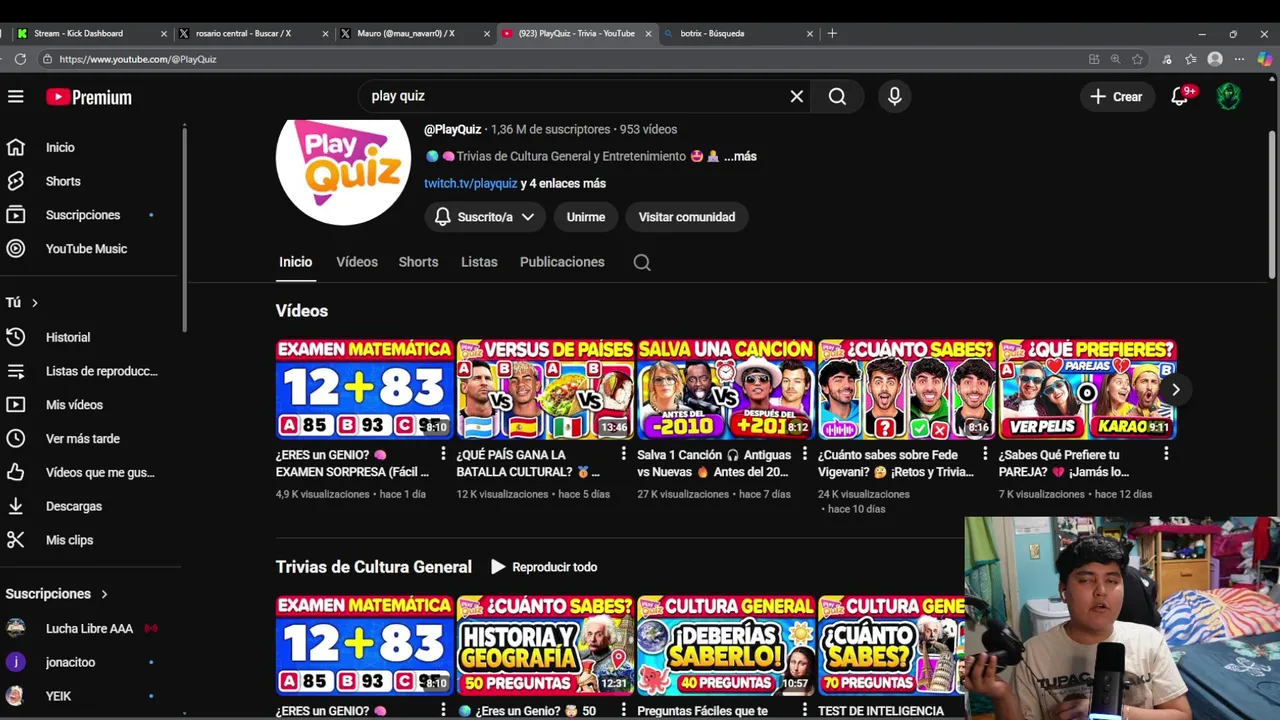The image size is (1280, 720).
Task: Open options for Fede Vigevani video
Action: [985, 454]
